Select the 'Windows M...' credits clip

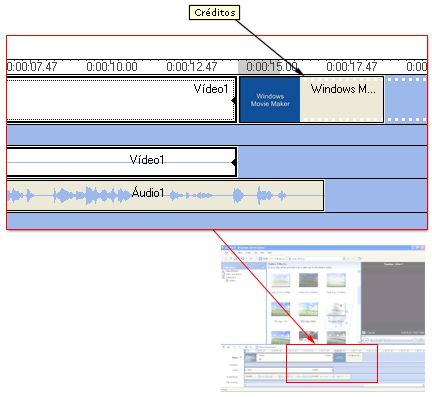(x=342, y=100)
